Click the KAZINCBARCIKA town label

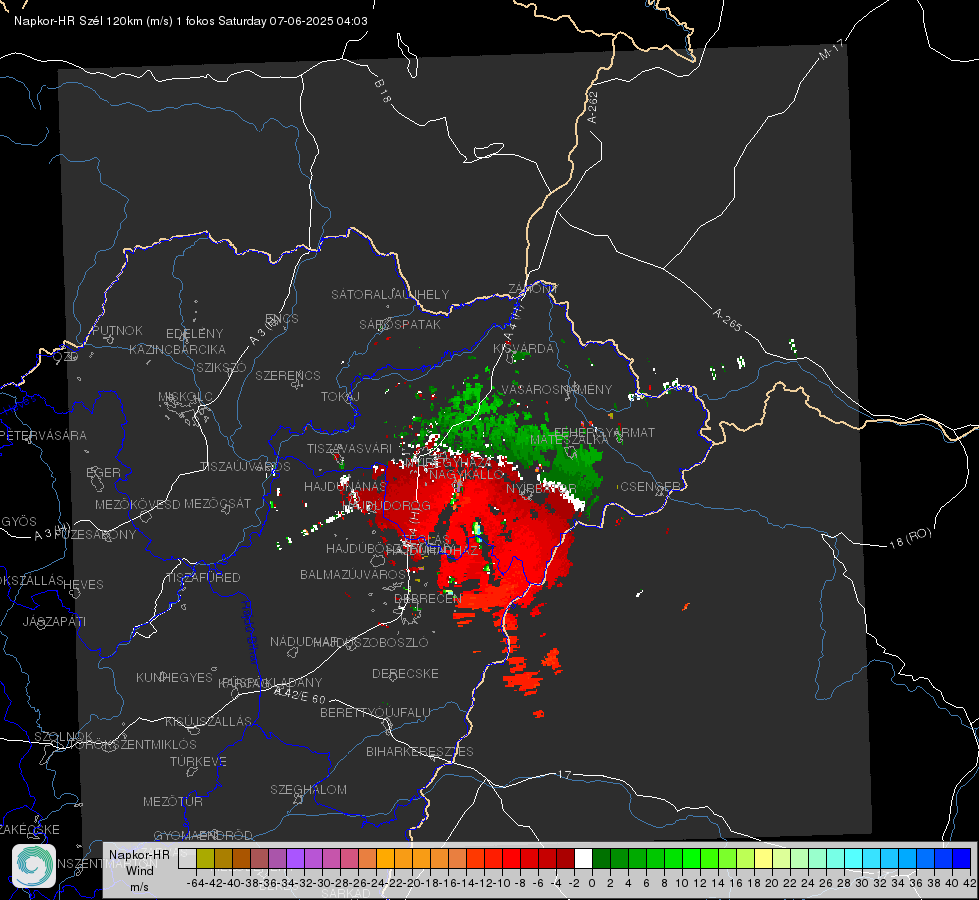(177, 349)
